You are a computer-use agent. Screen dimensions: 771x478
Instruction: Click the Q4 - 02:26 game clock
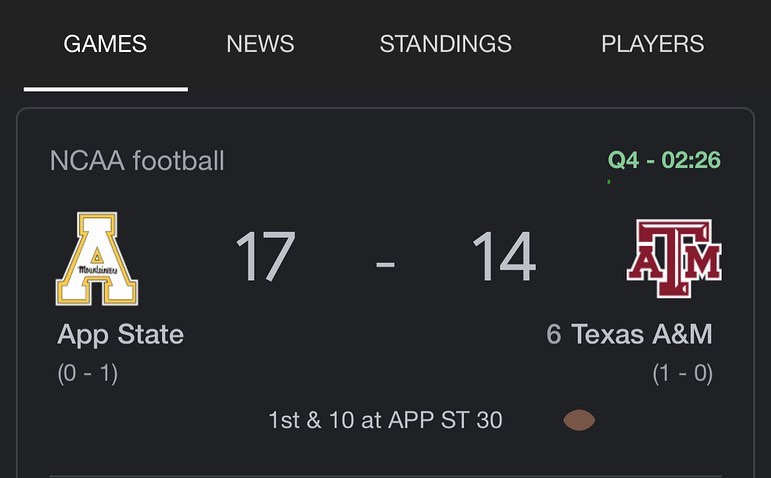pyautogui.click(x=664, y=160)
